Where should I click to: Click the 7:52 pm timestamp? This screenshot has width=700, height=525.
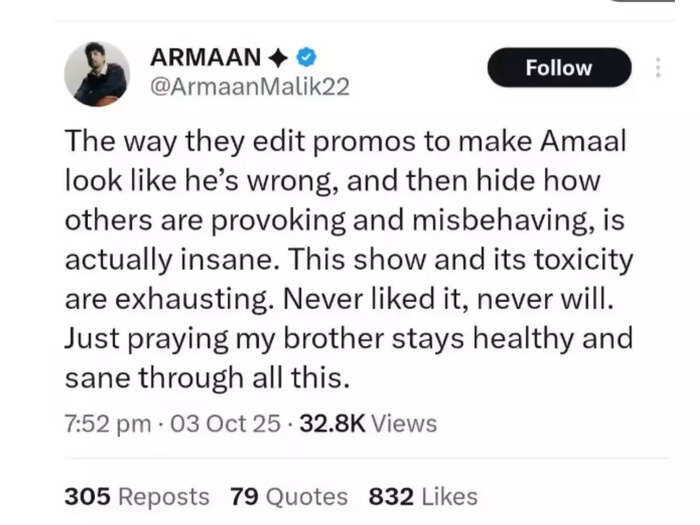pyautogui.click(x=108, y=424)
